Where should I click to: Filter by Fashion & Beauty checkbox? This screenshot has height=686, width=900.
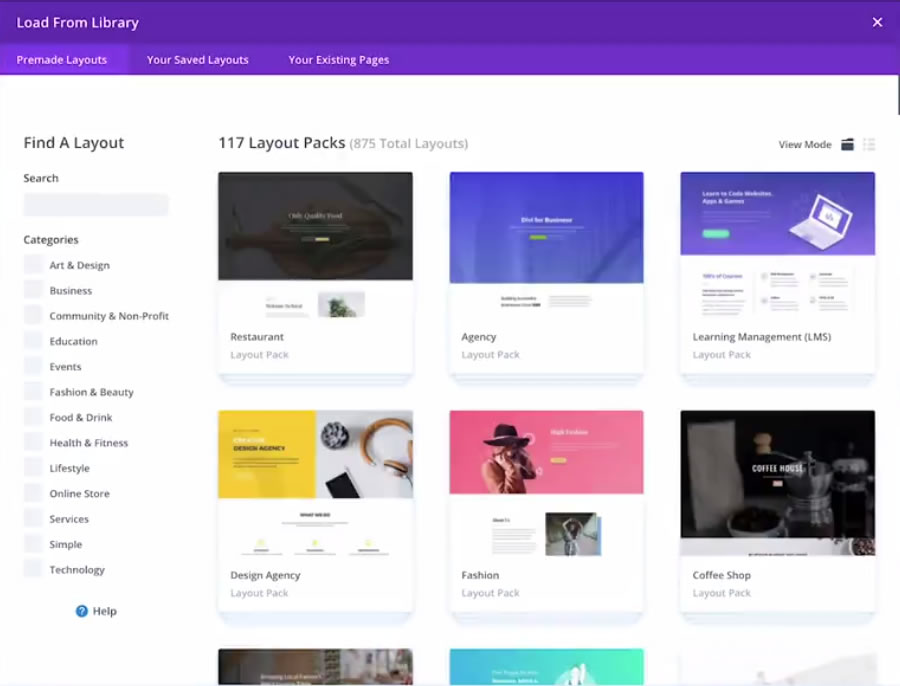tap(33, 392)
